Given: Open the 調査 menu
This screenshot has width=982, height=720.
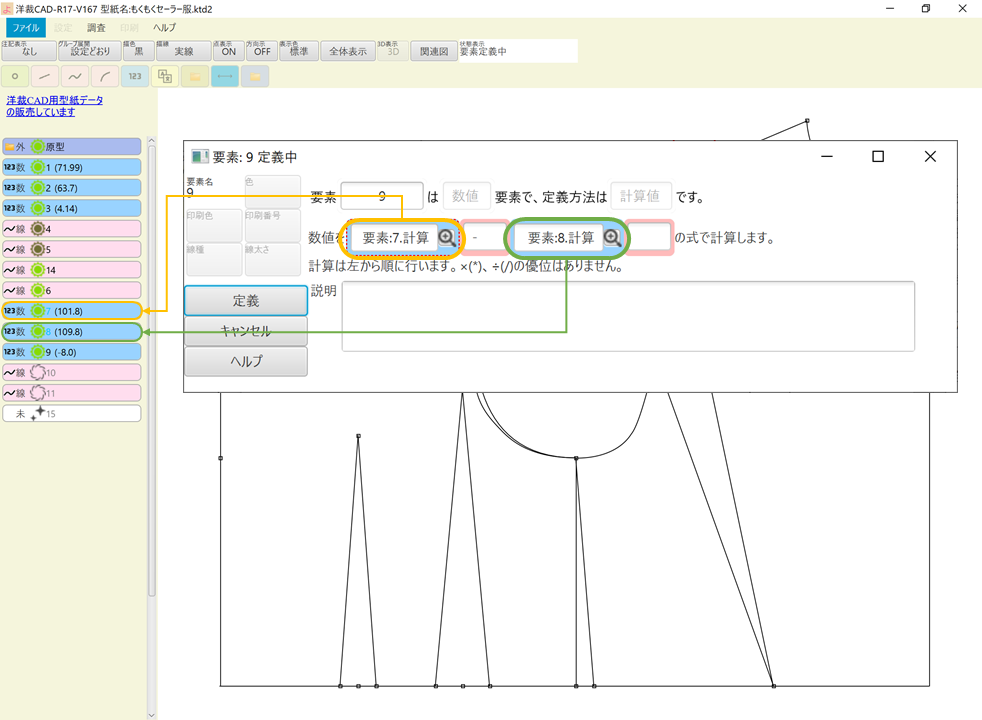Looking at the screenshot, I should (x=95, y=27).
